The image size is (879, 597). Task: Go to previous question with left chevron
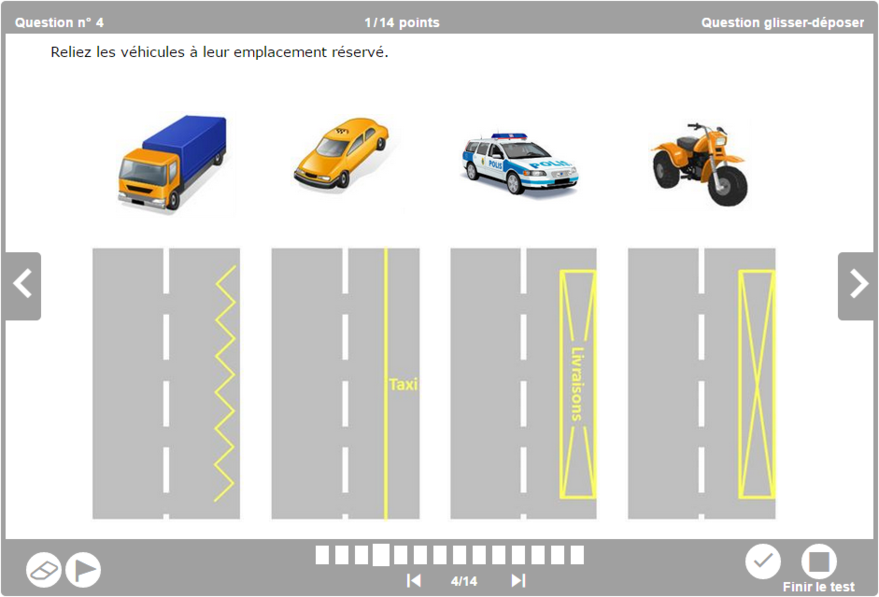[22, 286]
